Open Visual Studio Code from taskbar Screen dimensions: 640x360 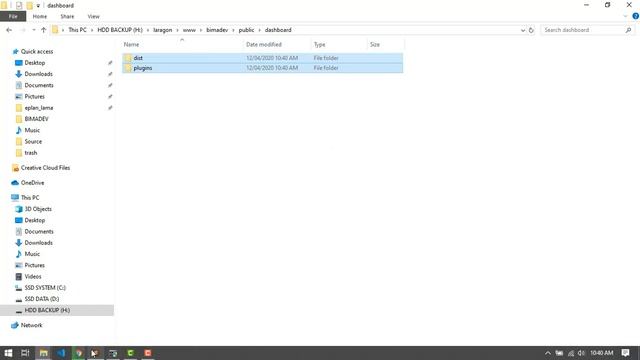coord(61,353)
